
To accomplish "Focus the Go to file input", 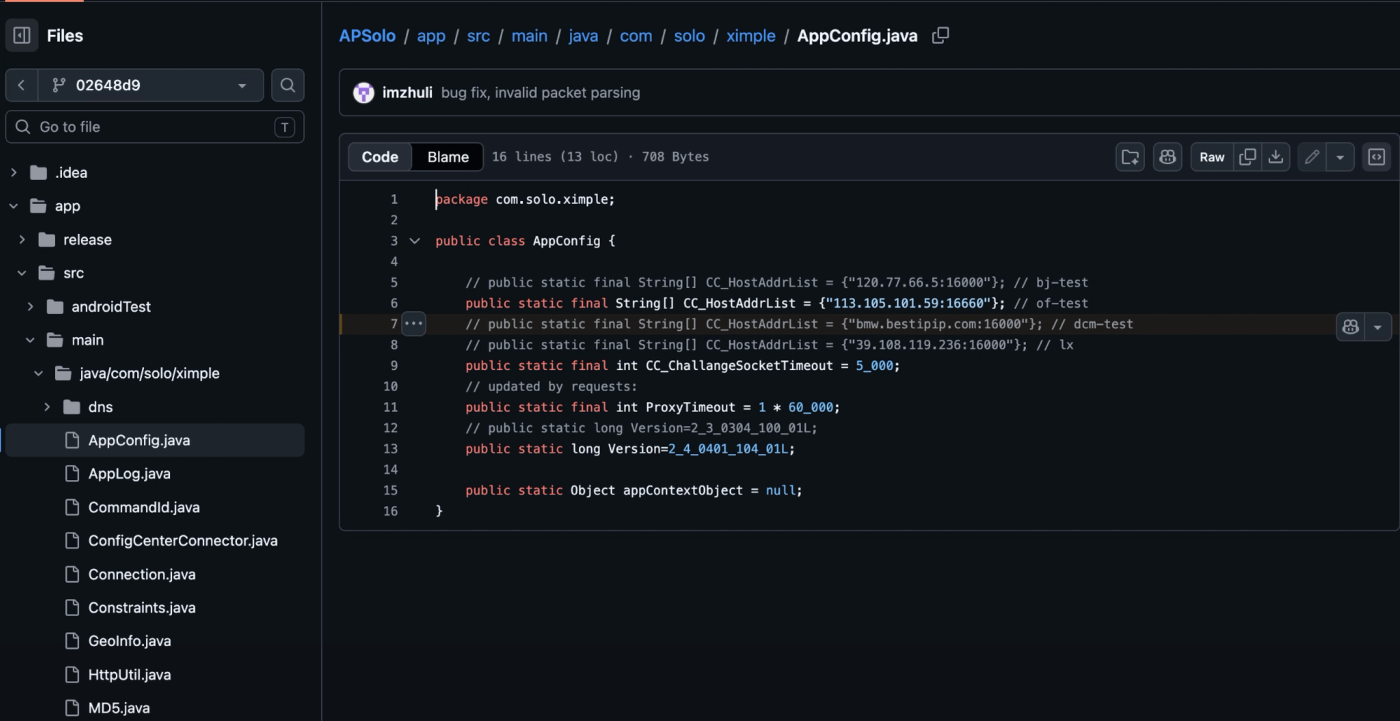I will pyautogui.click(x=155, y=127).
